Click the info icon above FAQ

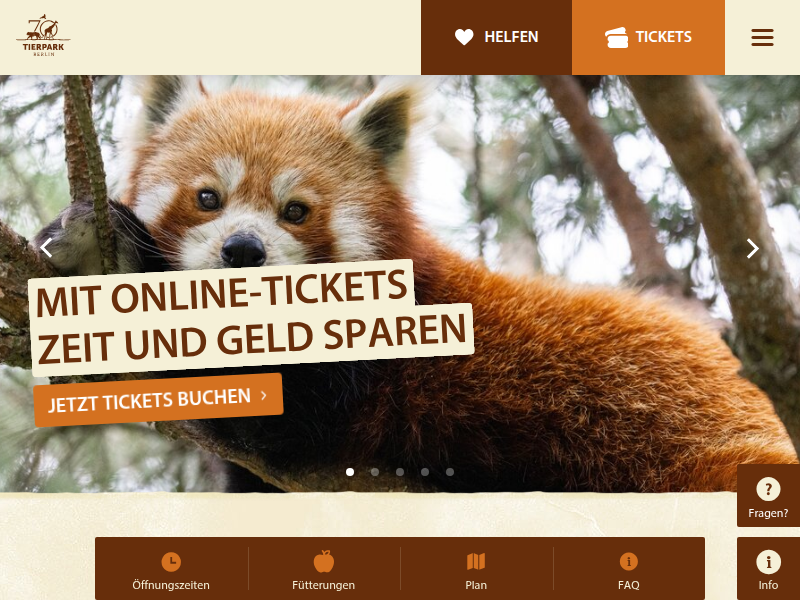[629, 562]
